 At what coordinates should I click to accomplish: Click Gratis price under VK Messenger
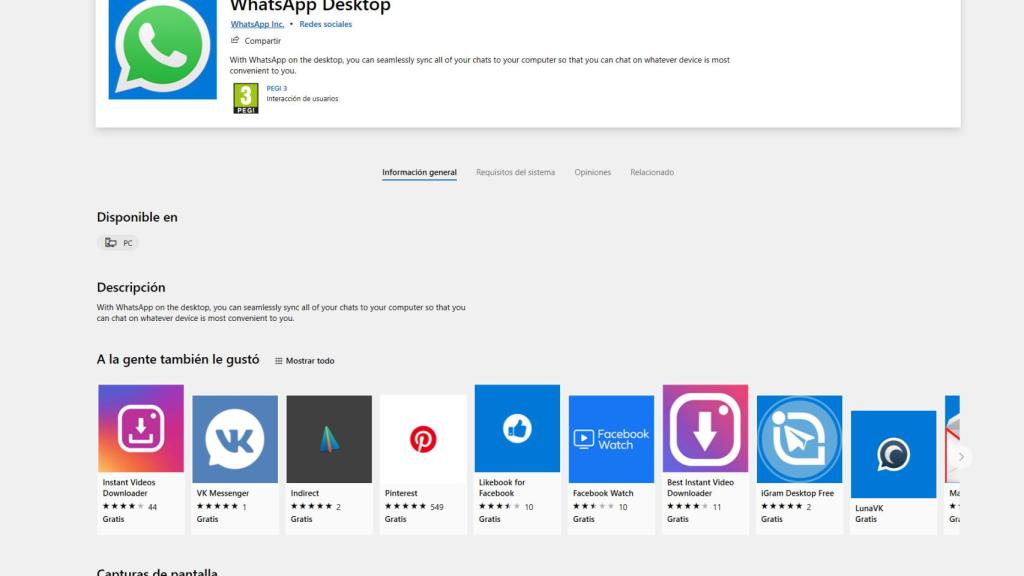pyautogui.click(x=207, y=519)
